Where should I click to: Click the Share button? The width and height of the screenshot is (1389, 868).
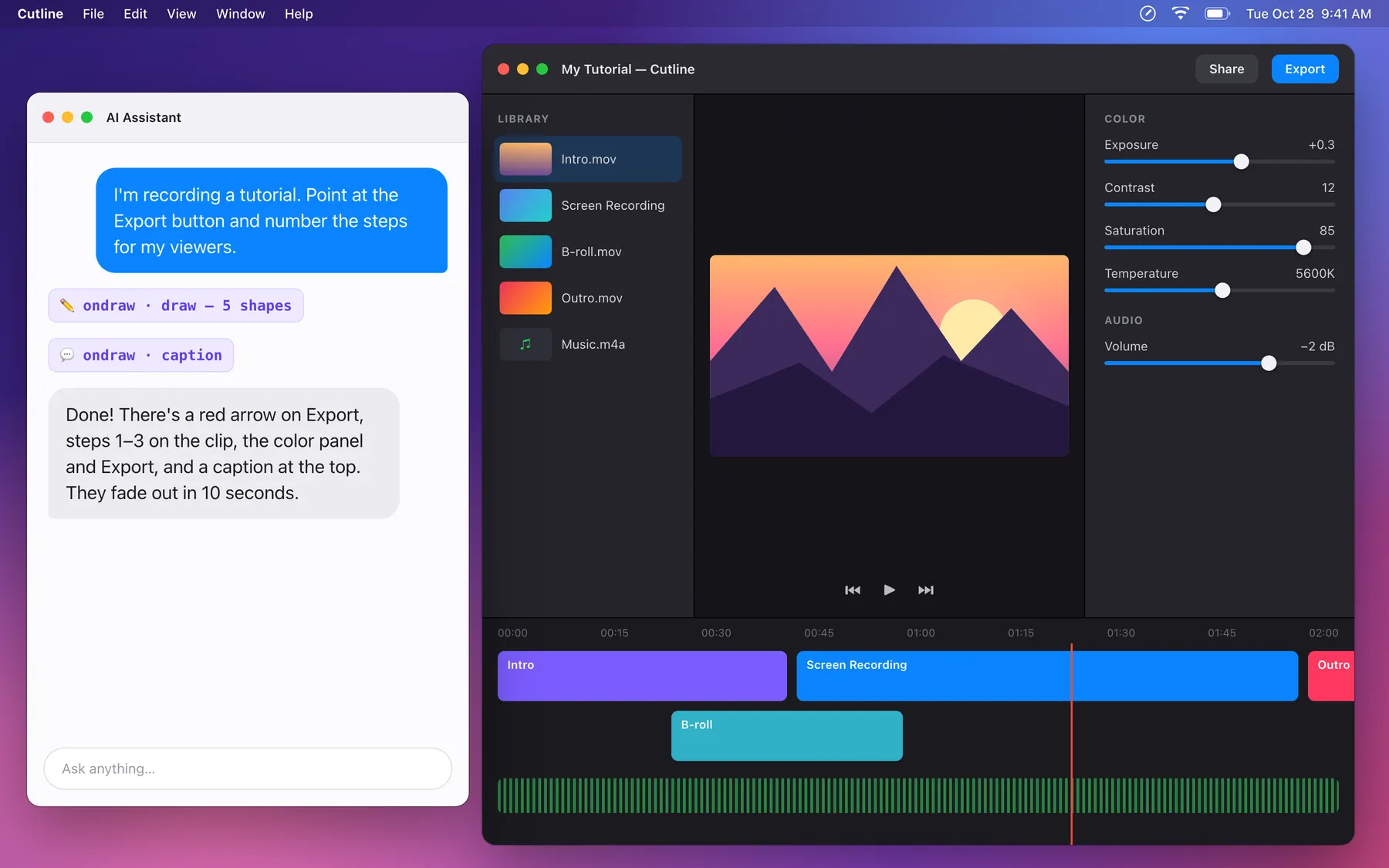pos(1226,69)
